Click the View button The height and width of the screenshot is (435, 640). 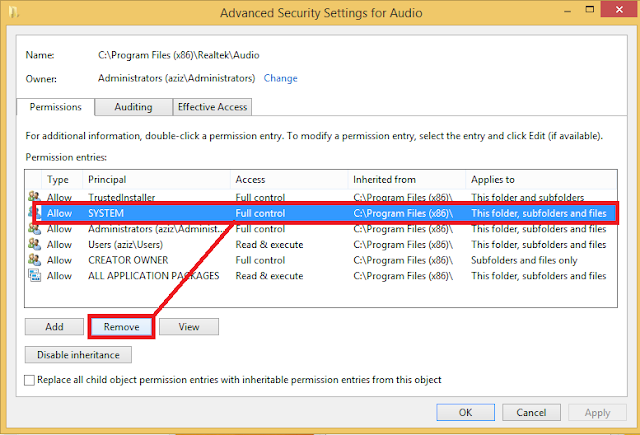tap(189, 326)
